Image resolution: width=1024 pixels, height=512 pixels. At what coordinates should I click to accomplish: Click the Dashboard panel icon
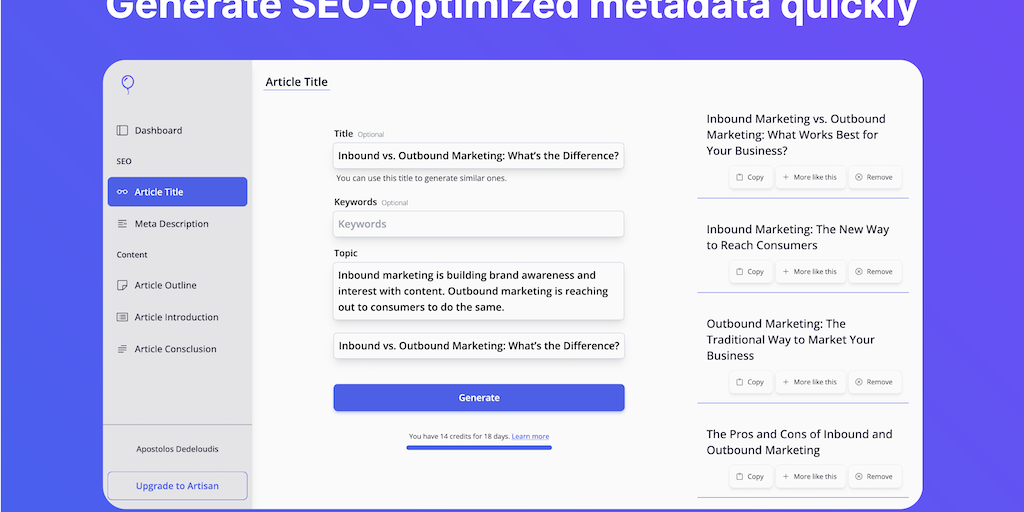pyautogui.click(x=122, y=130)
